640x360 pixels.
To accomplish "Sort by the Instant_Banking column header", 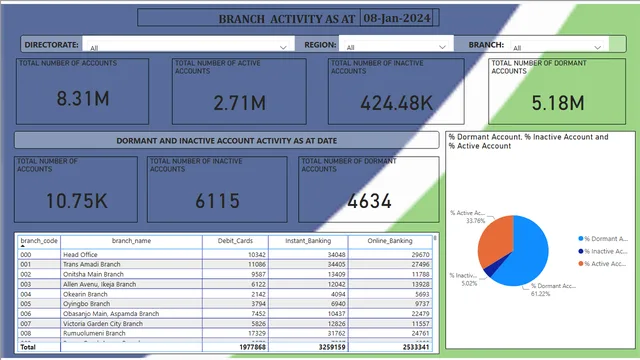I will tap(308, 241).
